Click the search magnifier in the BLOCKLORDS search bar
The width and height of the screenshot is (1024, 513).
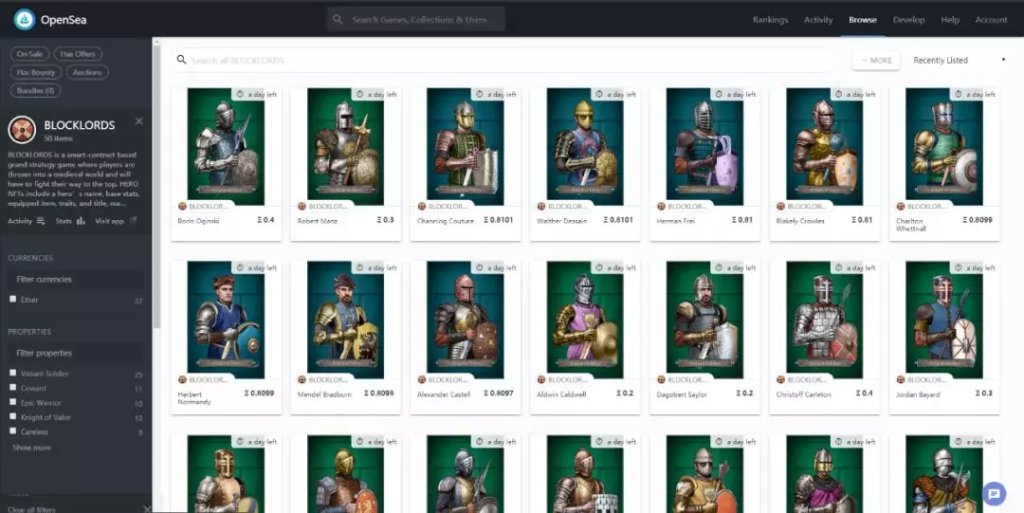coord(181,60)
